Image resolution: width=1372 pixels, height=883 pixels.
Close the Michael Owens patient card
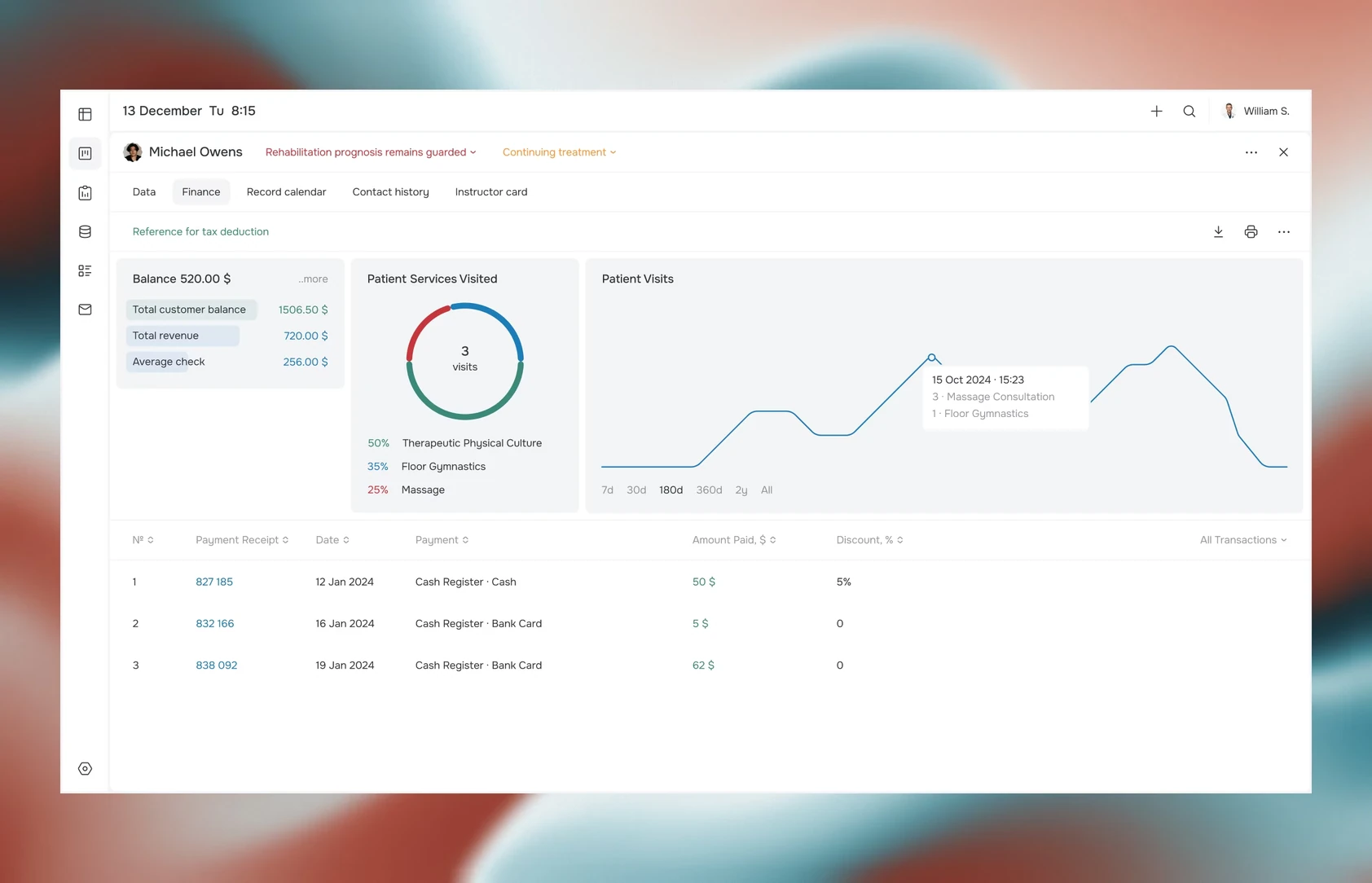[1283, 152]
